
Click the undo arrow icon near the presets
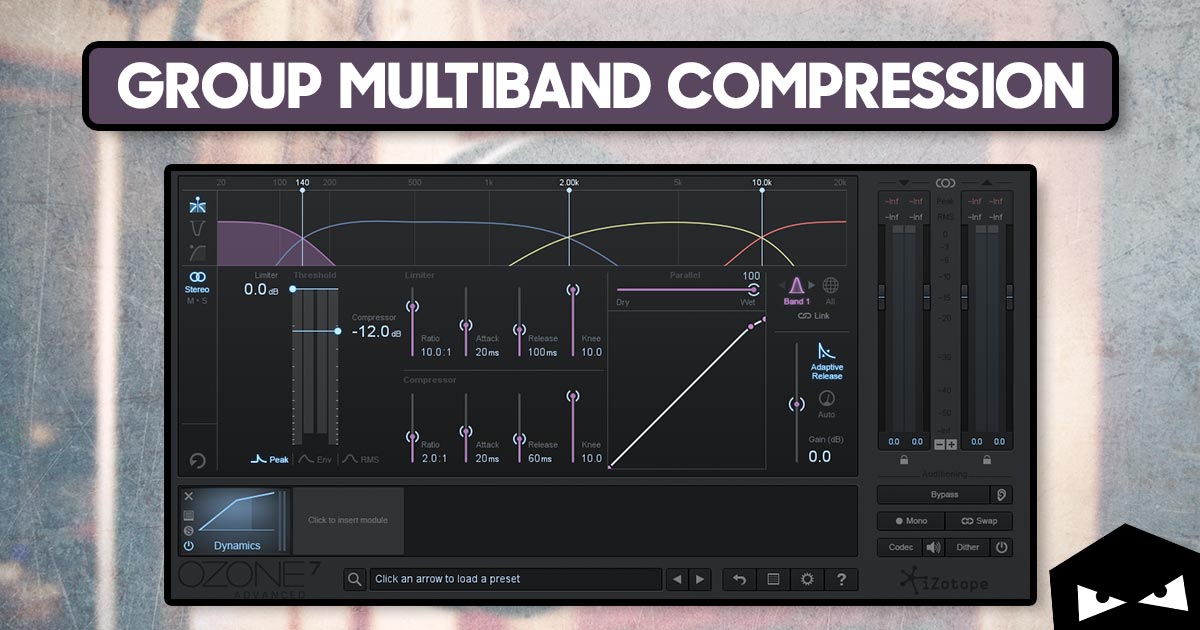pyautogui.click(x=739, y=579)
